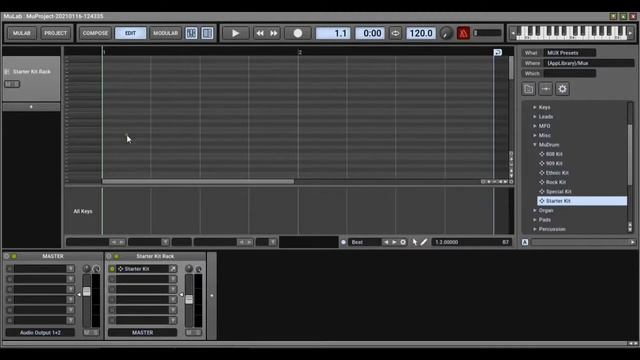Click the loop end marker icon in ruler
Image resolution: width=640 pixels, height=360 pixels.
pos(498,52)
